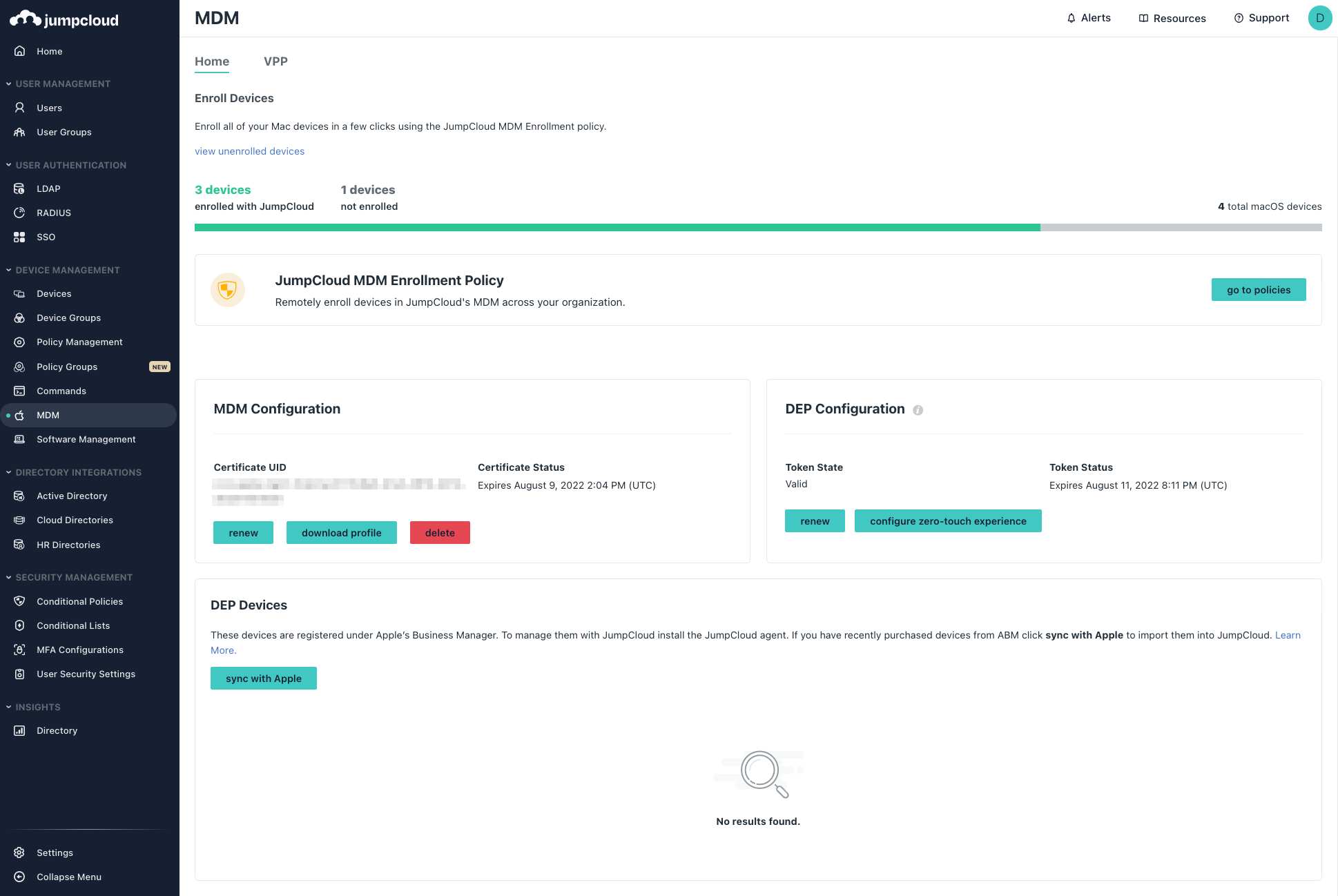The image size is (1338, 896).
Task: Click the DEP Configuration info icon
Action: (918, 410)
